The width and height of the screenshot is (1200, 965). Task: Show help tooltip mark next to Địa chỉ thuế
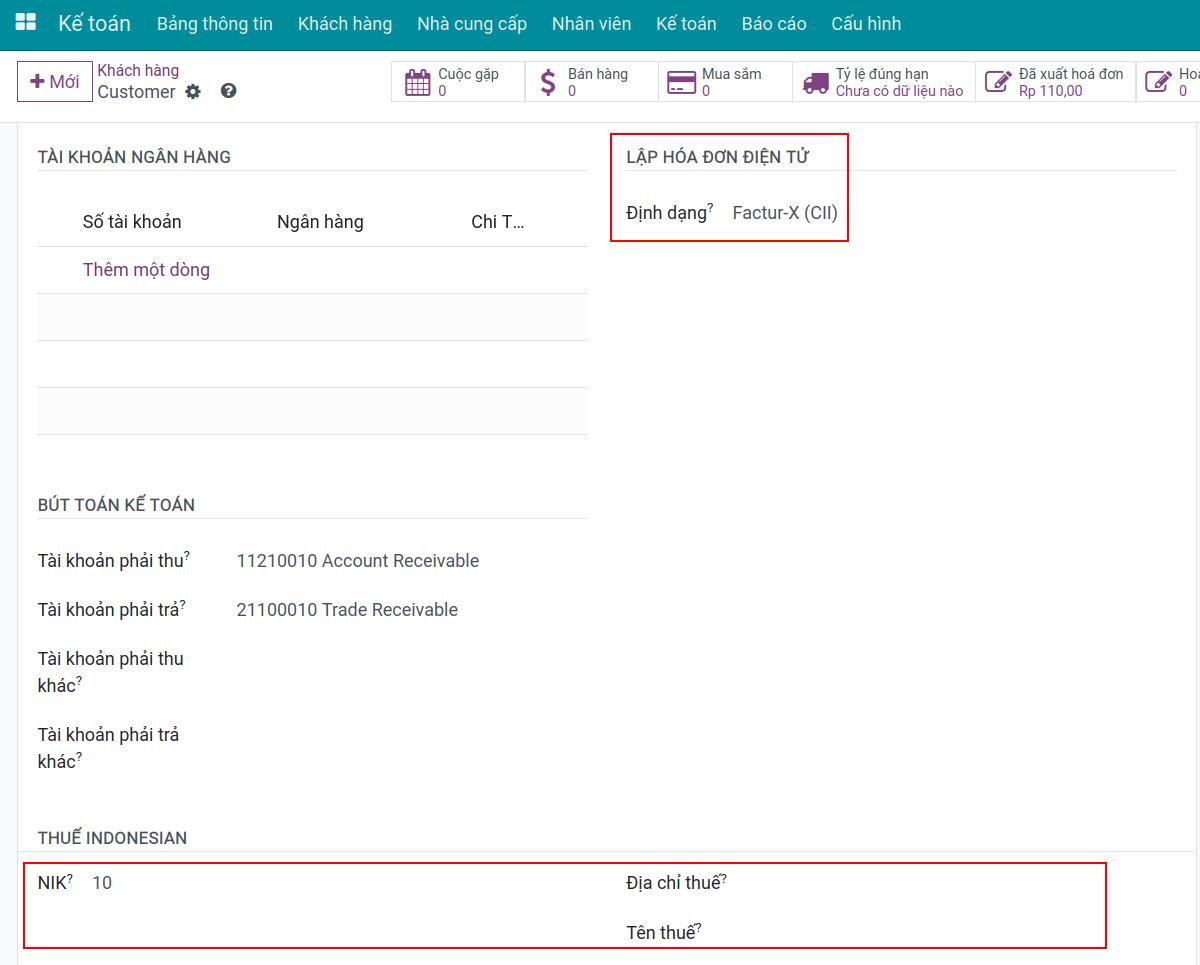pos(724,877)
